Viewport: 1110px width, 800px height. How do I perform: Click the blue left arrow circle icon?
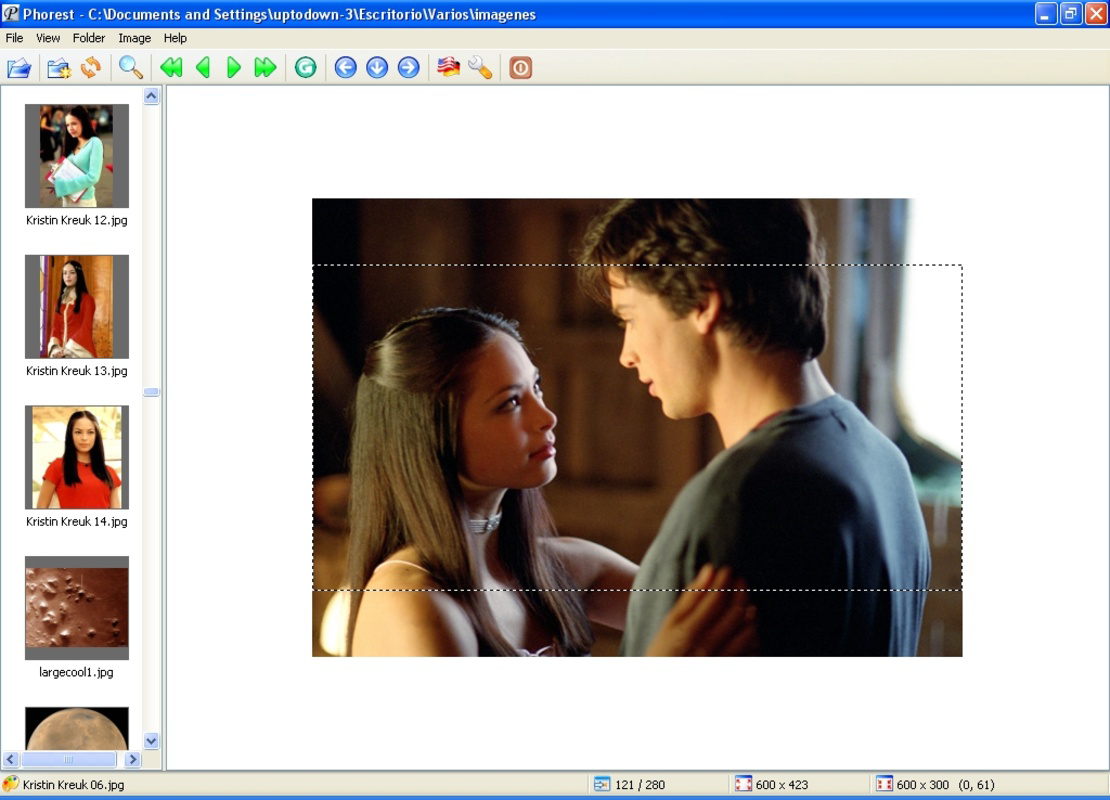345,68
